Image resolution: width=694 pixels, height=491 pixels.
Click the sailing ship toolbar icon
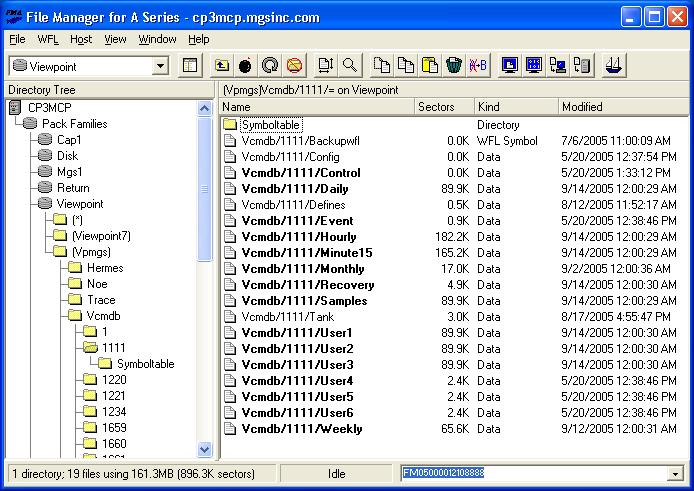[x=616, y=66]
